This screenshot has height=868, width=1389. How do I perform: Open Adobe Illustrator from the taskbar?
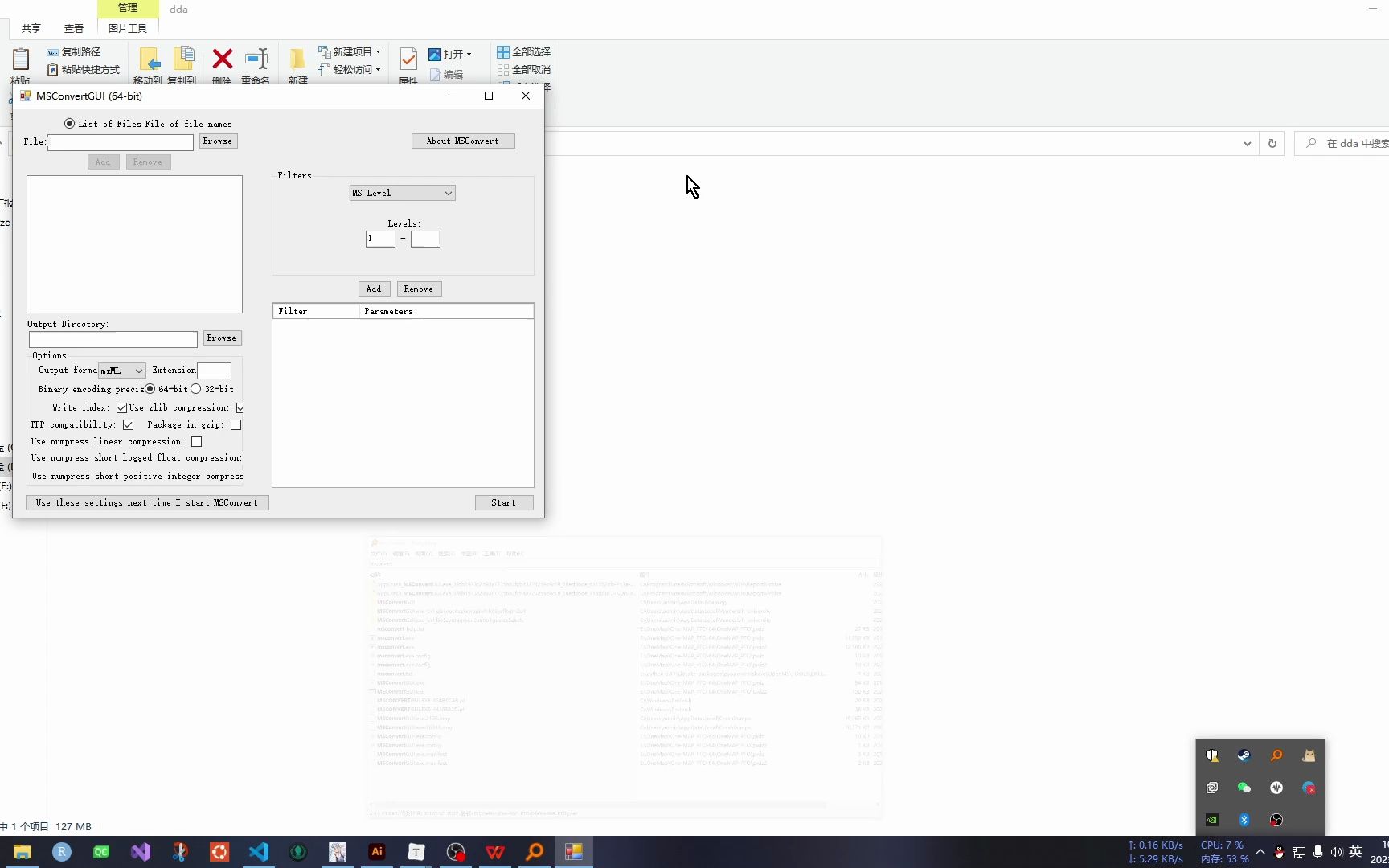377,852
